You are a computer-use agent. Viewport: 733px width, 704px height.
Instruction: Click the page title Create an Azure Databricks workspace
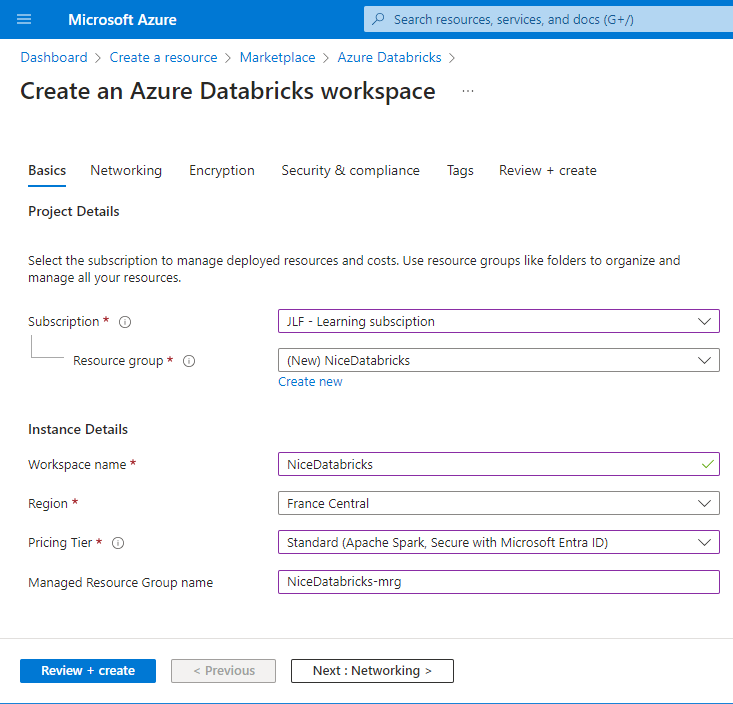[228, 91]
